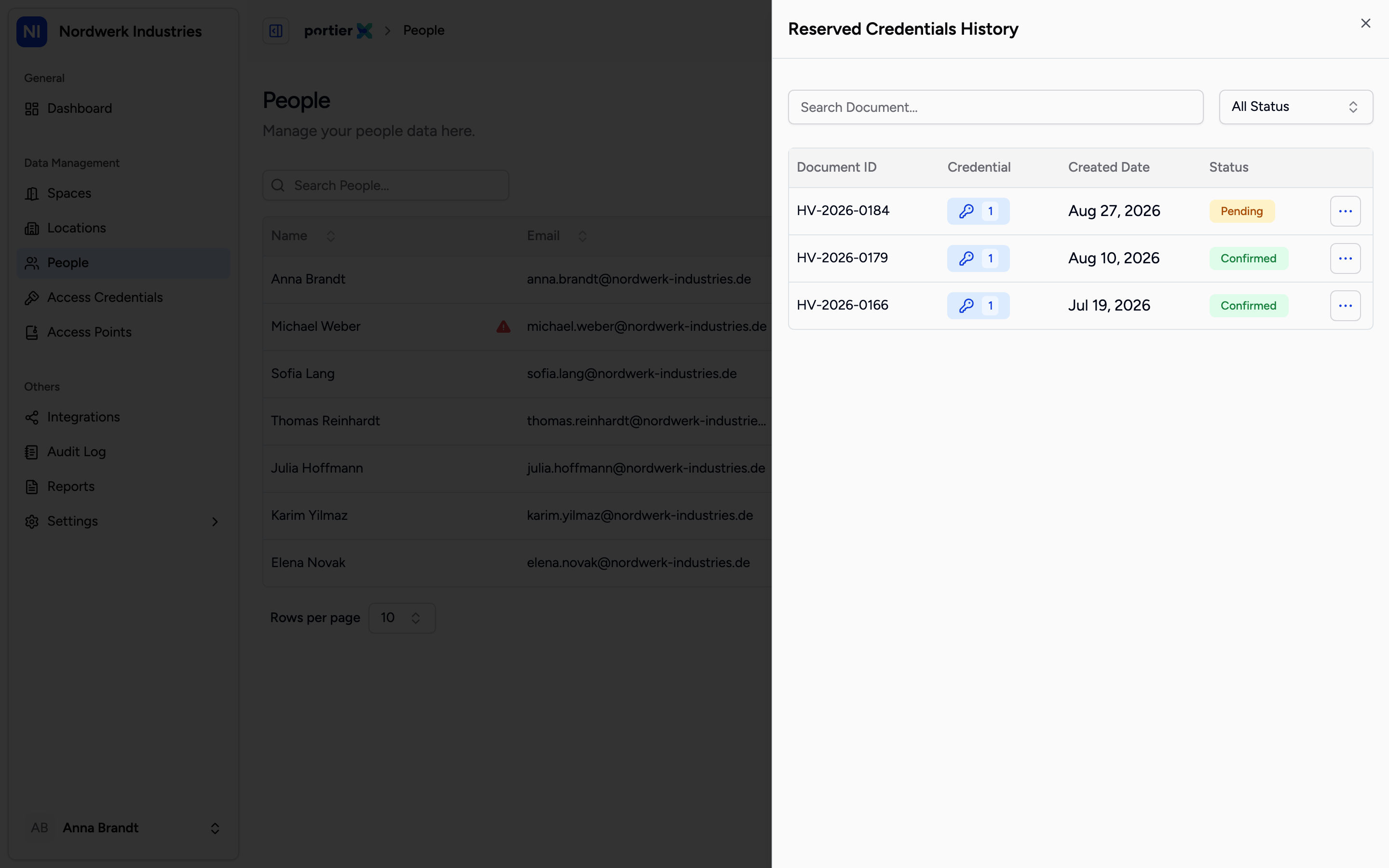Screen dimensions: 1389x868
Task: Select the Sofia Lang row name
Action: pos(302,374)
